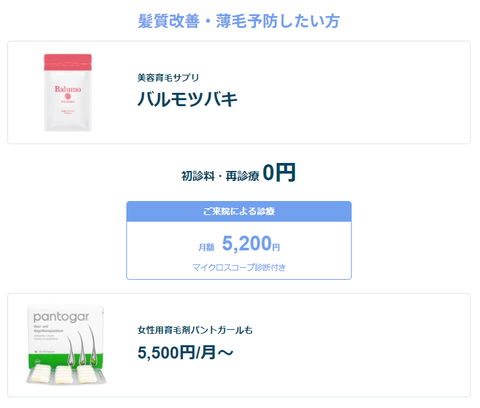Click the 月額 5,200円 price
This screenshot has width=480, height=408.
[239, 244]
